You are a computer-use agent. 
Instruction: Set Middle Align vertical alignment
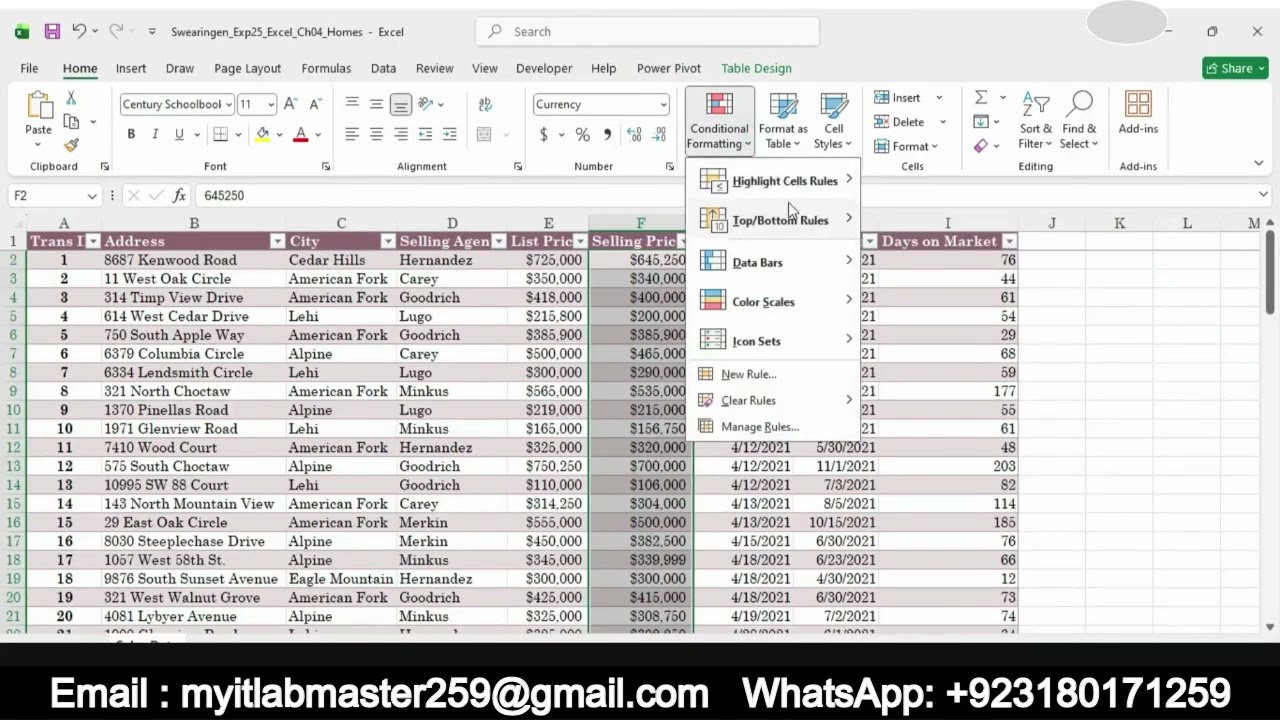(x=376, y=104)
